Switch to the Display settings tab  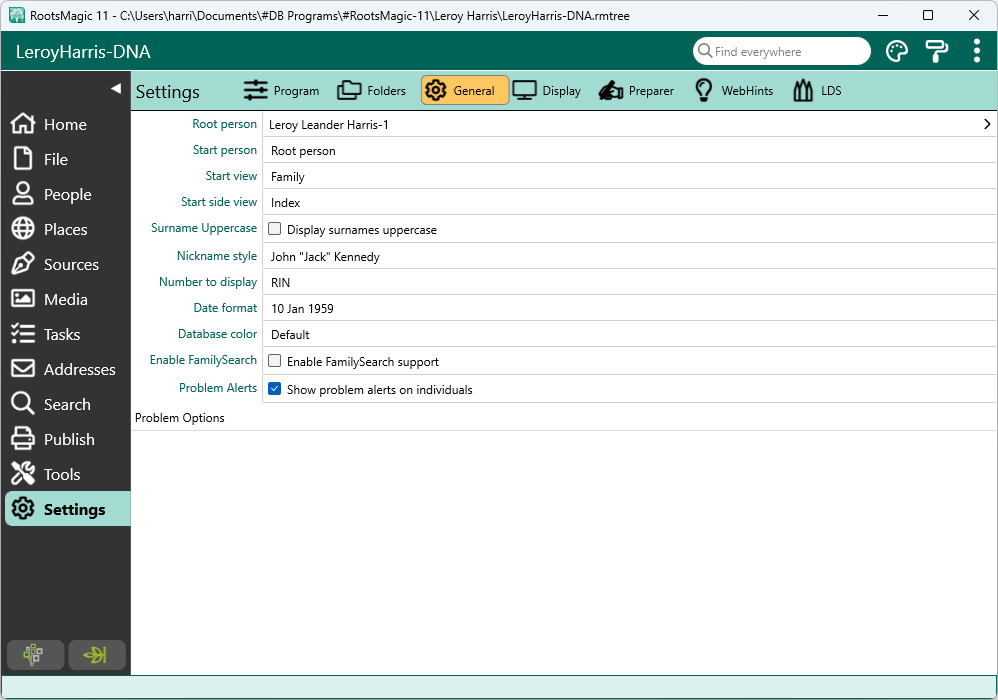(547, 91)
